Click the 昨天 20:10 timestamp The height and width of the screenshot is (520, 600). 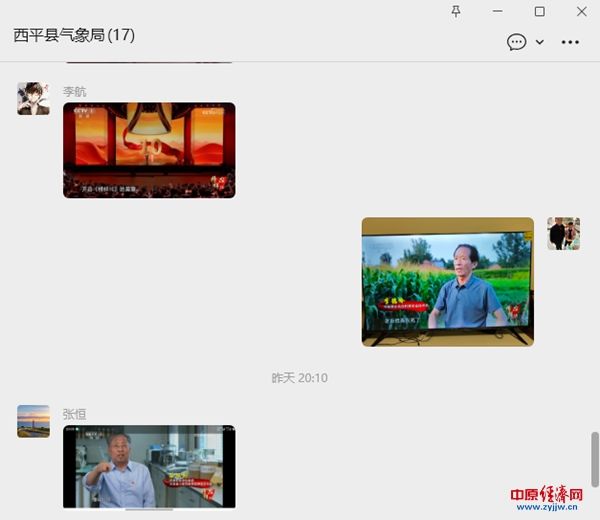[x=299, y=378]
